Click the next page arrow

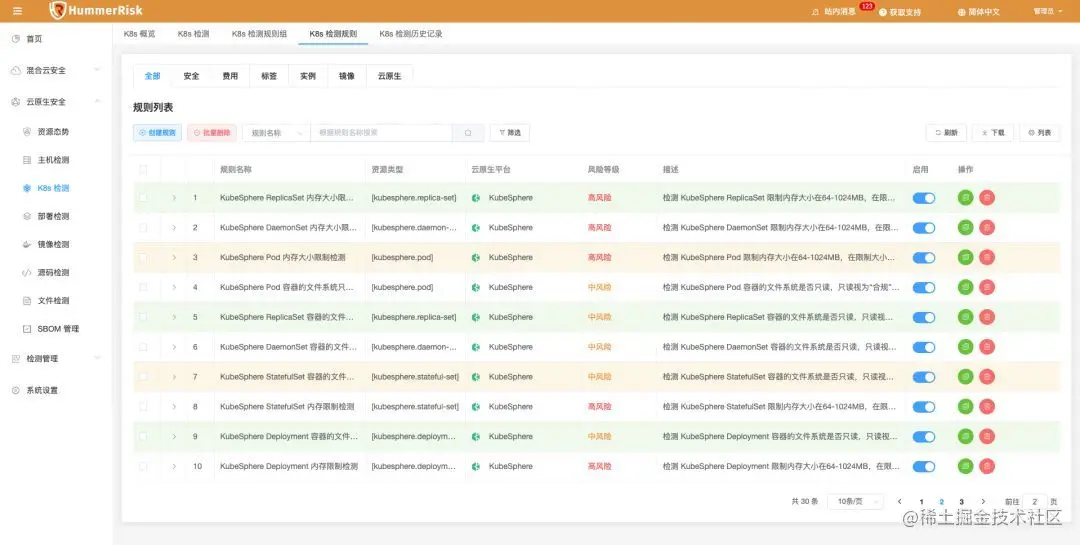tap(983, 502)
